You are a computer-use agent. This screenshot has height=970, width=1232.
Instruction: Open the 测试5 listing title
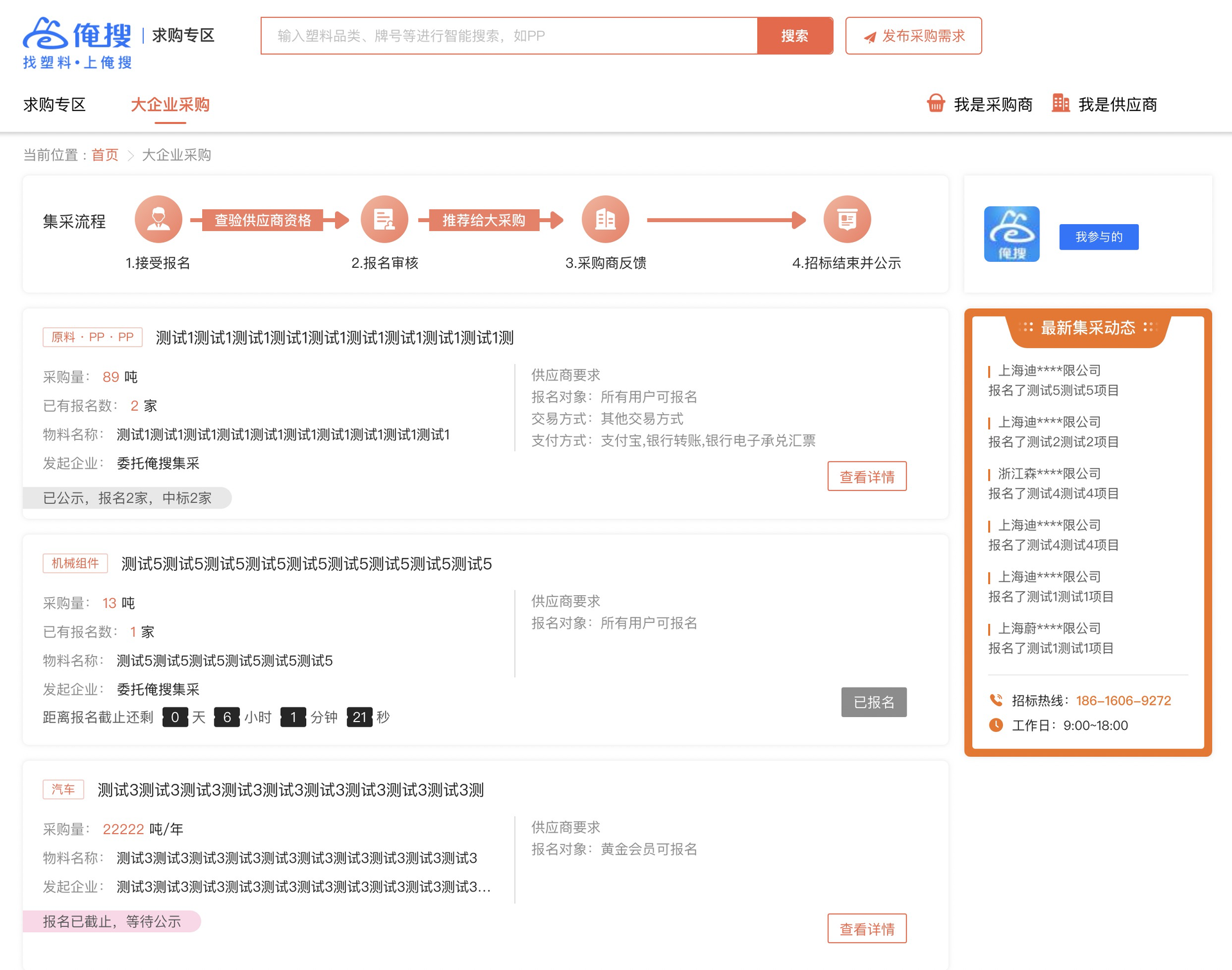306,564
